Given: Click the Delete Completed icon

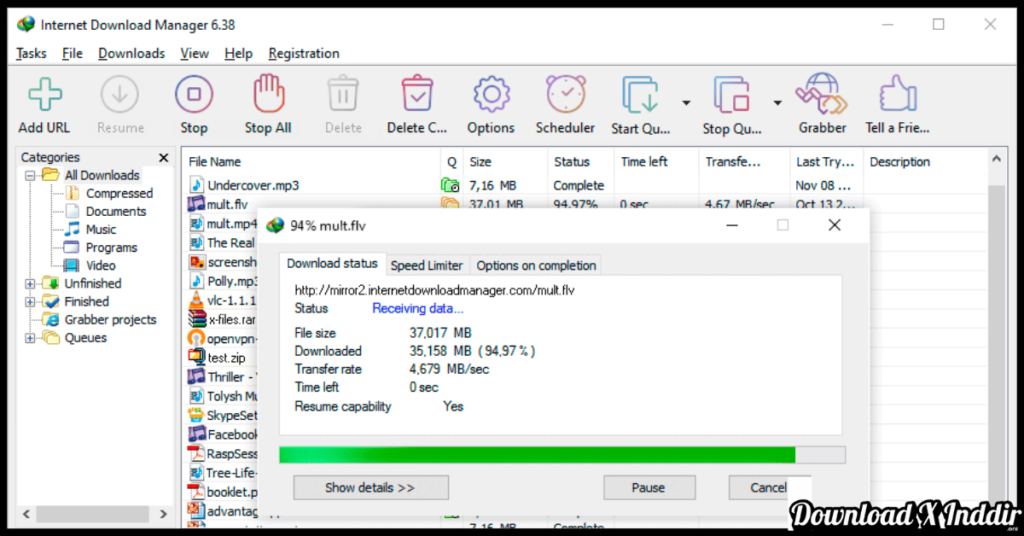Looking at the screenshot, I should click(417, 96).
